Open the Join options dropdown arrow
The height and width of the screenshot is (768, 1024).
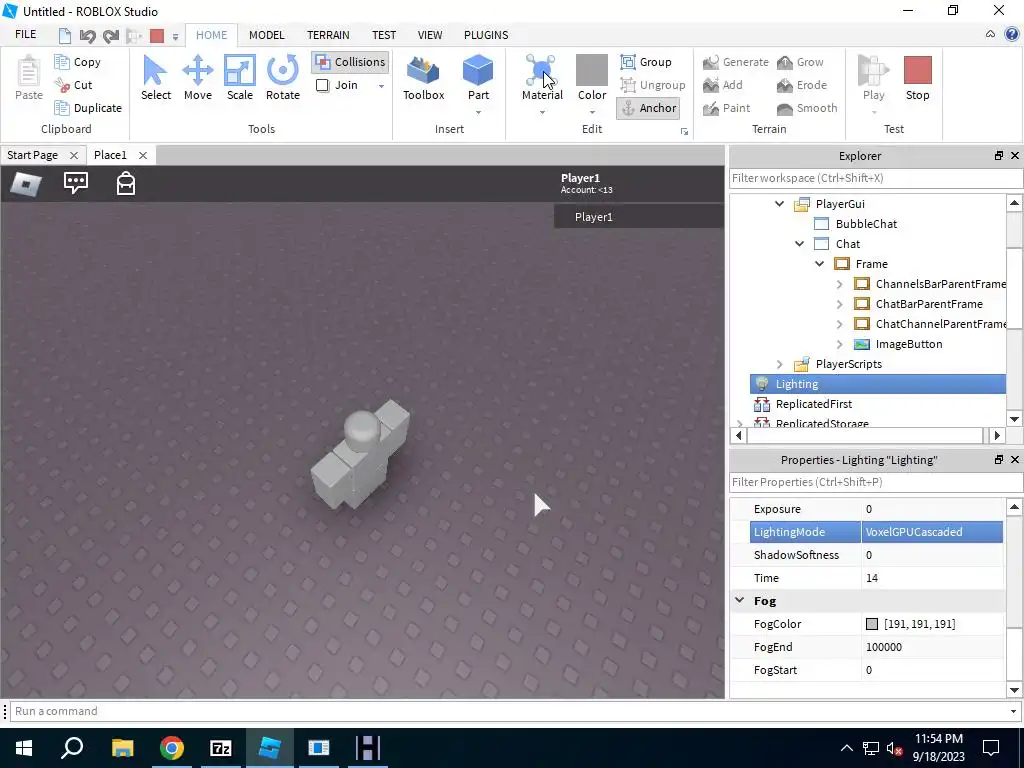(381, 86)
